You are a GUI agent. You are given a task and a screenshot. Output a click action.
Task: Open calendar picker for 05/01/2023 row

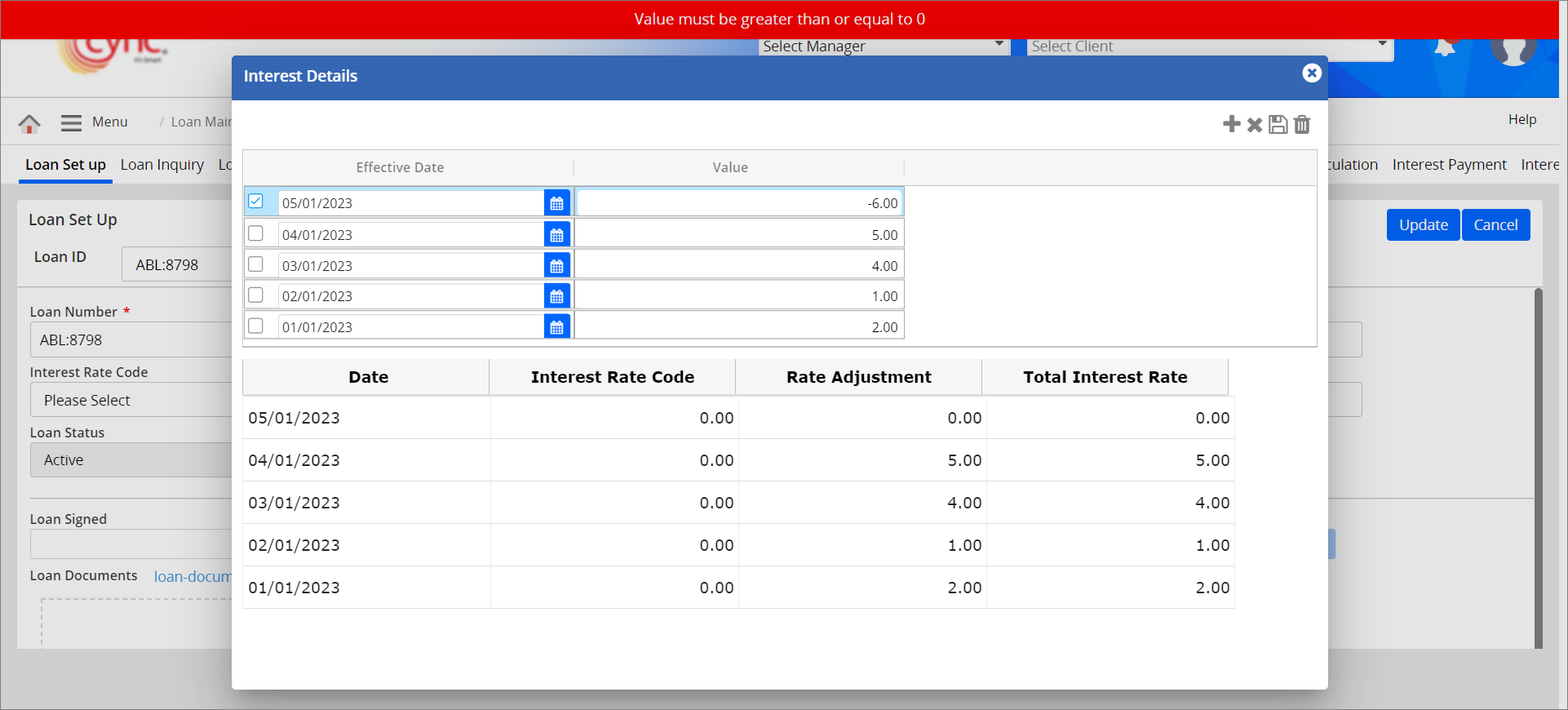point(556,203)
